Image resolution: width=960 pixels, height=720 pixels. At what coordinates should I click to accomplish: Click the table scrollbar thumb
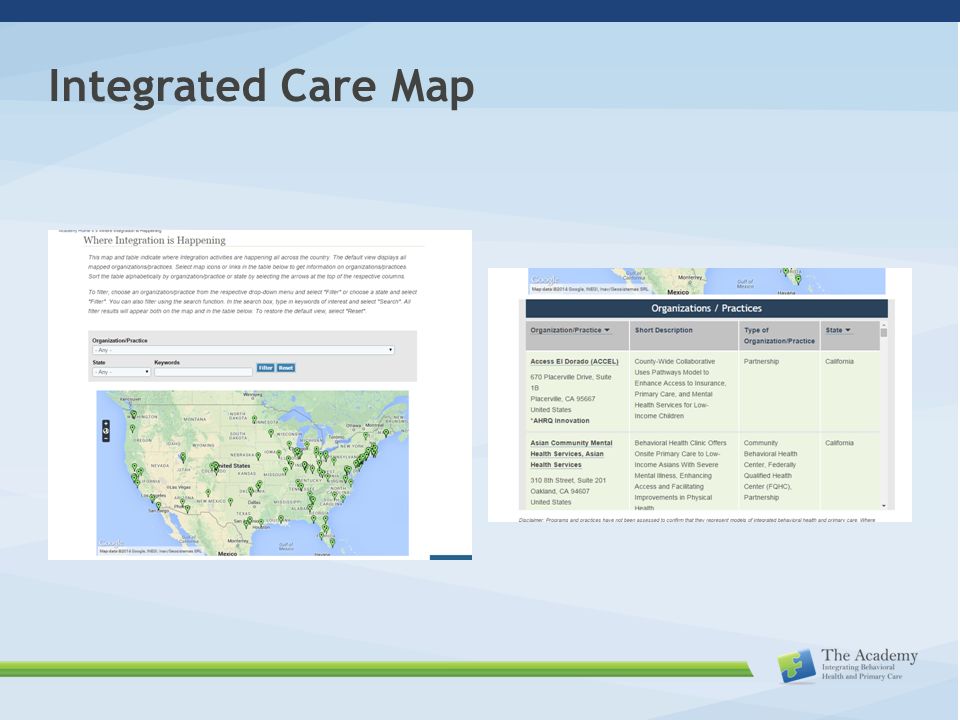(x=883, y=332)
